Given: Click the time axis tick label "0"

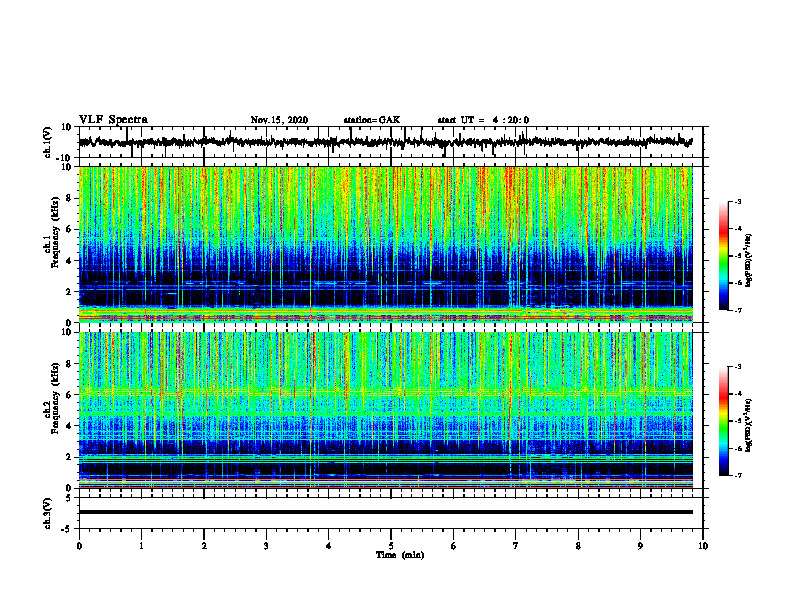Looking at the screenshot, I should click(x=79, y=546).
